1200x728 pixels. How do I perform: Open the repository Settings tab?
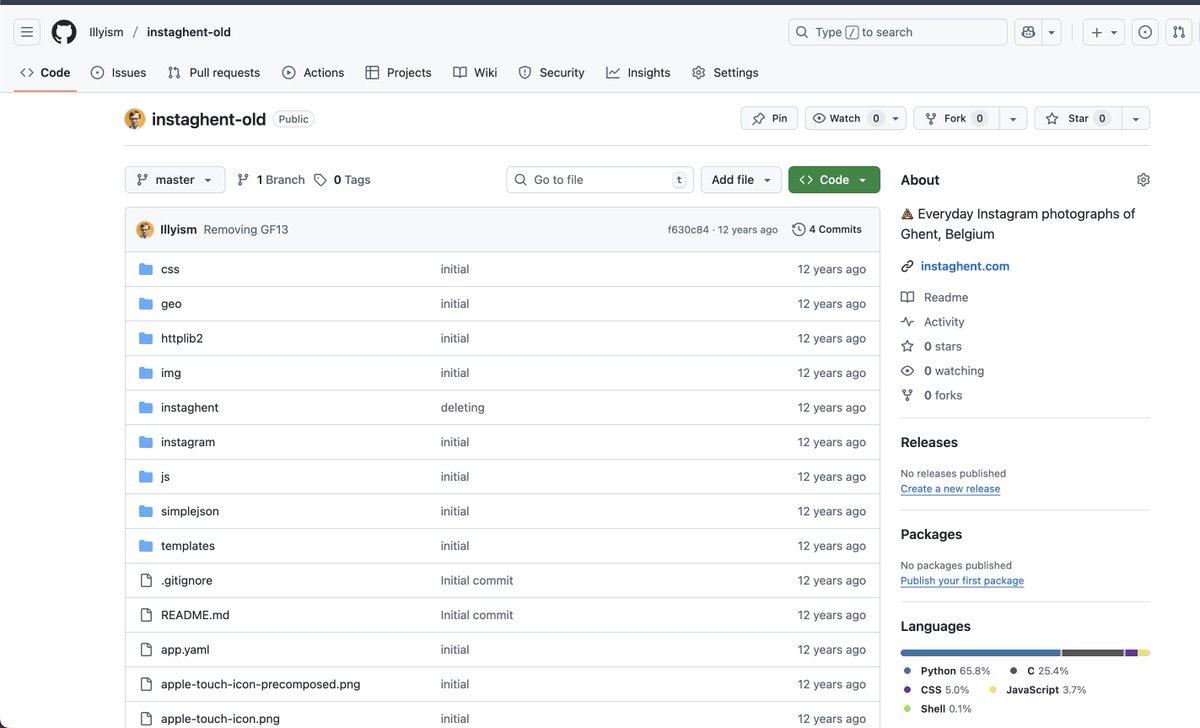point(725,72)
